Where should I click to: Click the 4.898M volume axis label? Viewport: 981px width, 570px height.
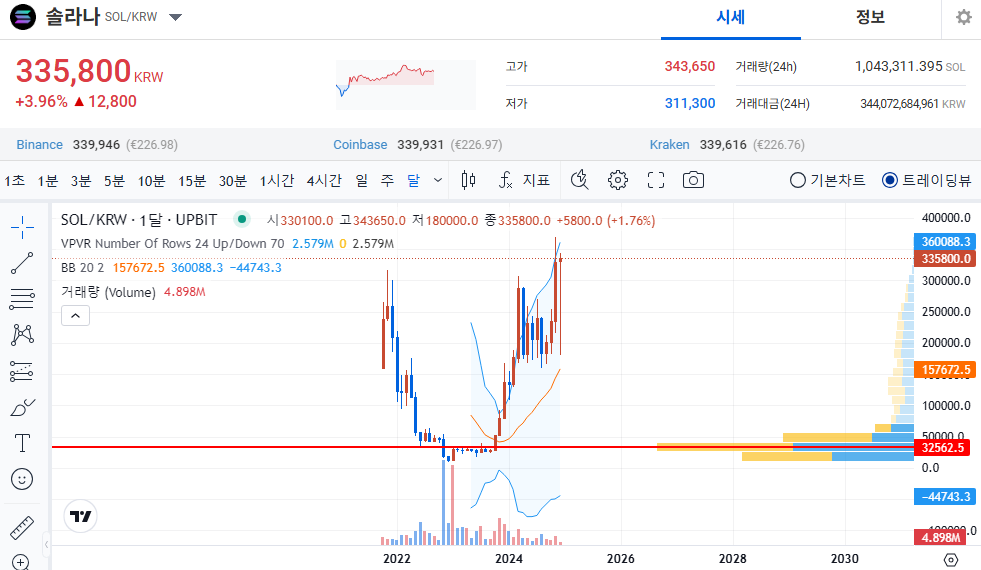pyautogui.click(x=940, y=537)
